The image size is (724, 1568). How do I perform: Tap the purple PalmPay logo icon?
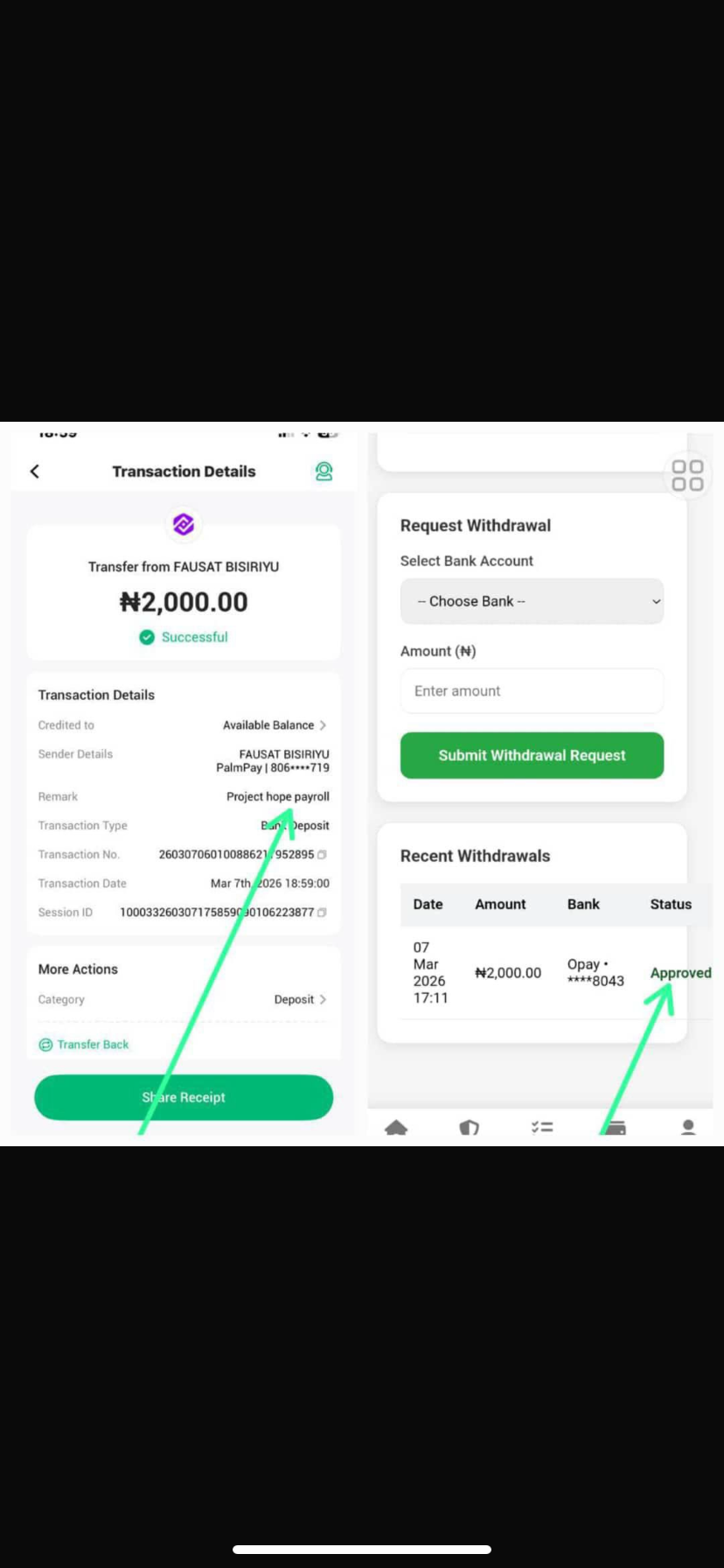pyautogui.click(x=184, y=524)
